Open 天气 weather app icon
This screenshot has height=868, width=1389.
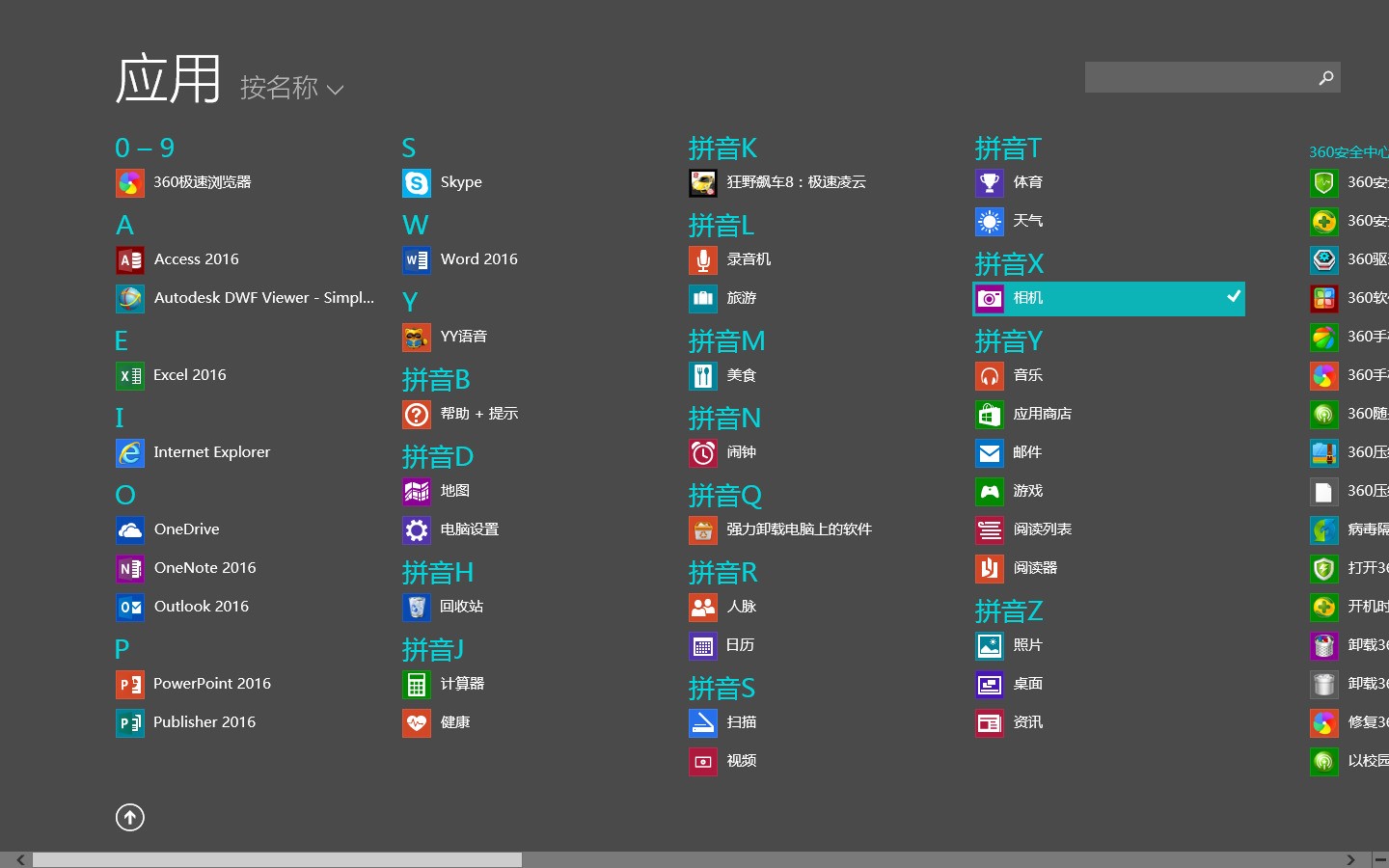pos(990,221)
